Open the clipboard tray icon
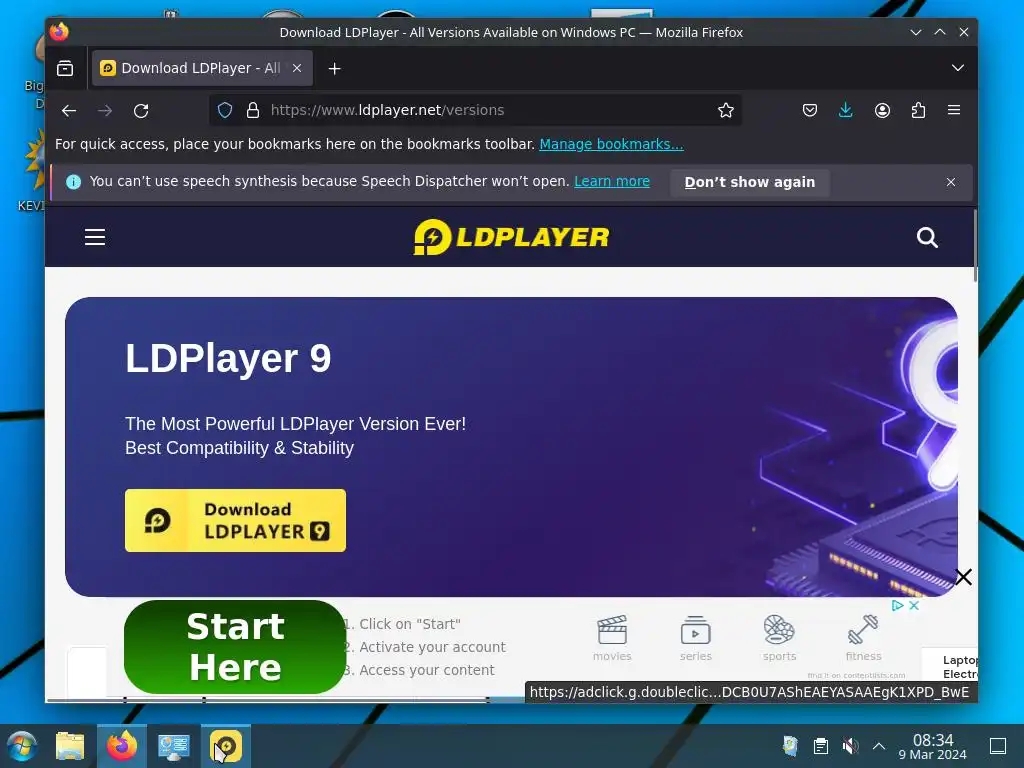Image resolution: width=1024 pixels, height=768 pixels. click(821, 746)
